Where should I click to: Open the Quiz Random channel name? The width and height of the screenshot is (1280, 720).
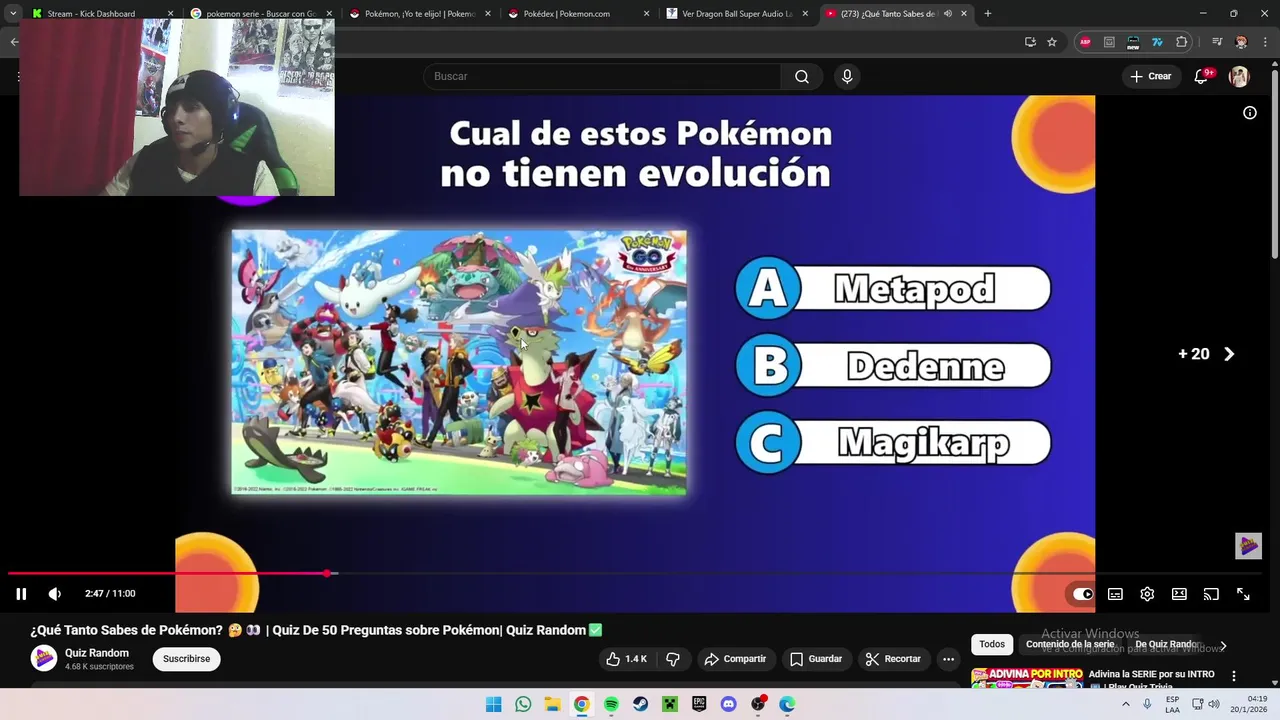click(x=97, y=653)
